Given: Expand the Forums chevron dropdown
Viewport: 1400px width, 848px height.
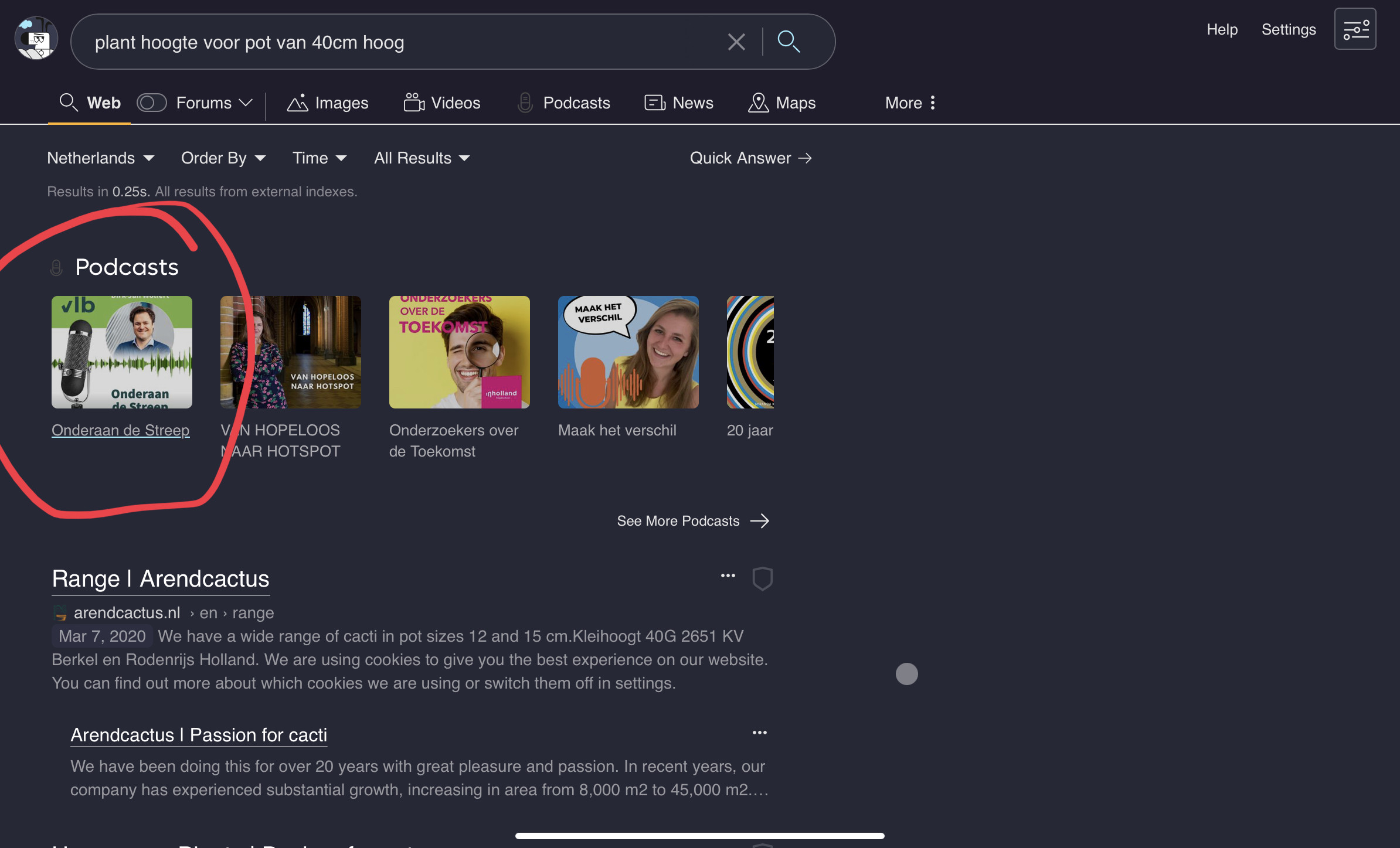Looking at the screenshot, I should click(246, 103).
